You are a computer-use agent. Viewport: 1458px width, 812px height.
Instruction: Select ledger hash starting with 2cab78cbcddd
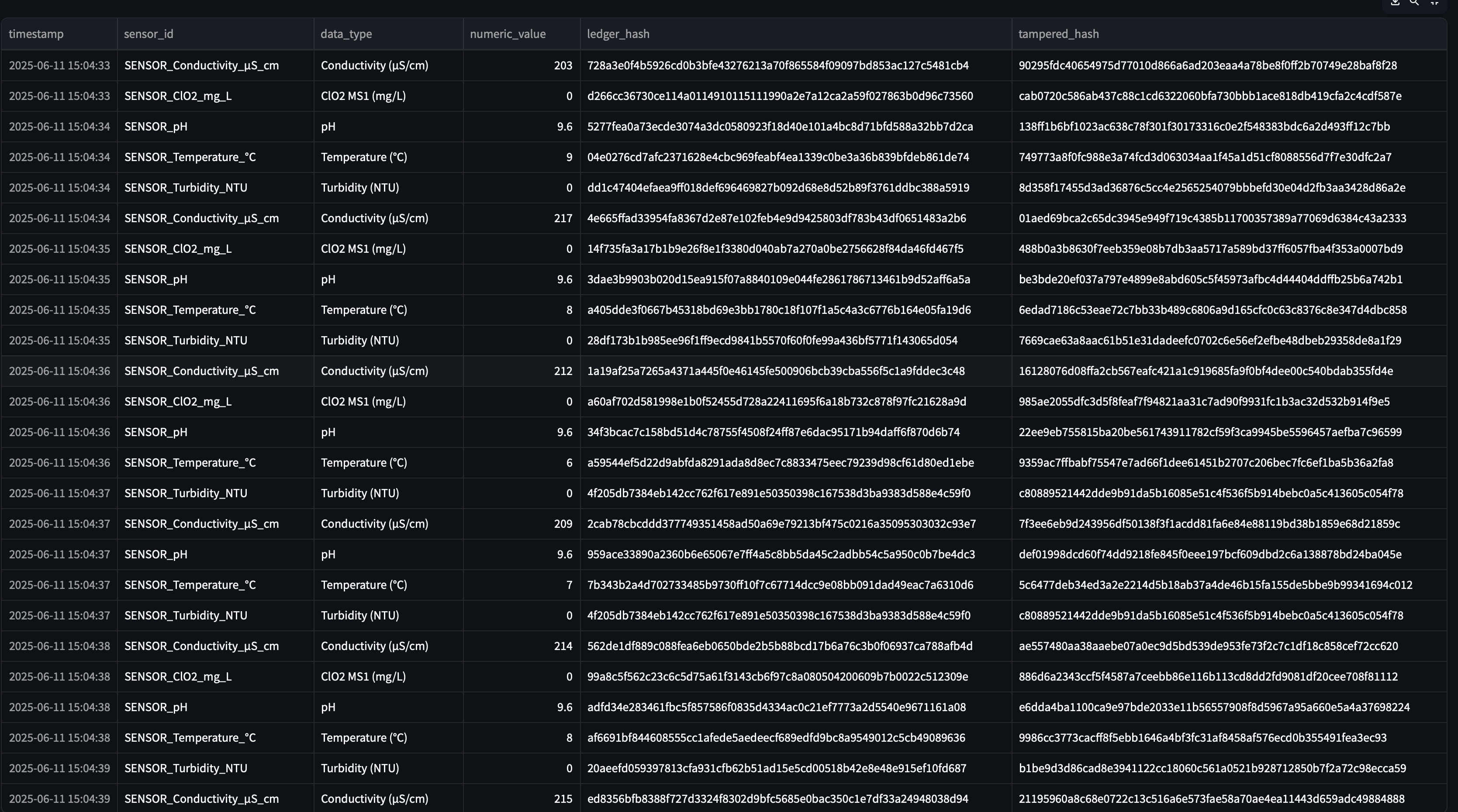[796, 523]
